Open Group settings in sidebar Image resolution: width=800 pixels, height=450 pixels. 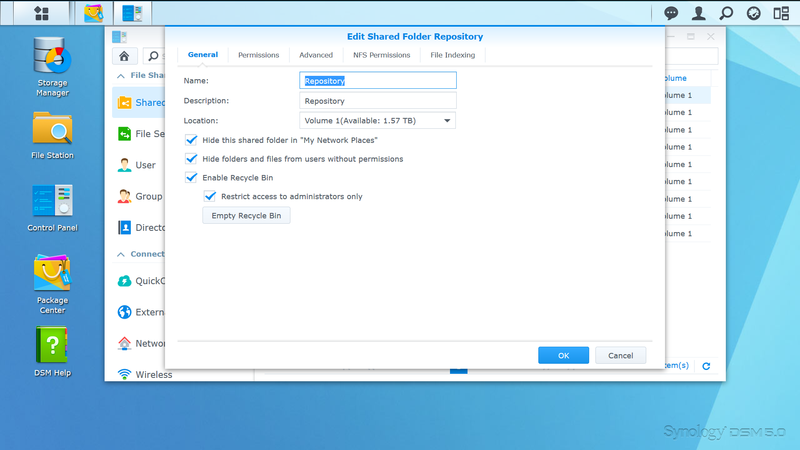click(140, 196)
